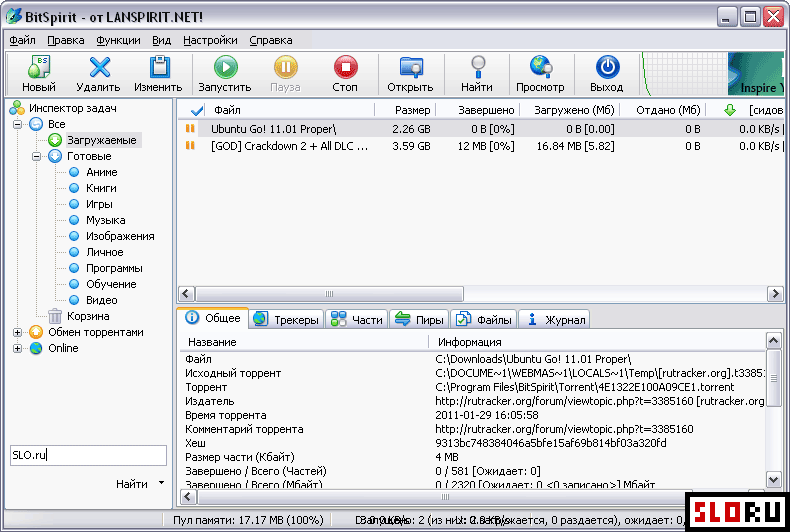Click the sidebar search field containing SLO.ru
This screenshot has width=790, height=532.
click(x=88, y=455)
